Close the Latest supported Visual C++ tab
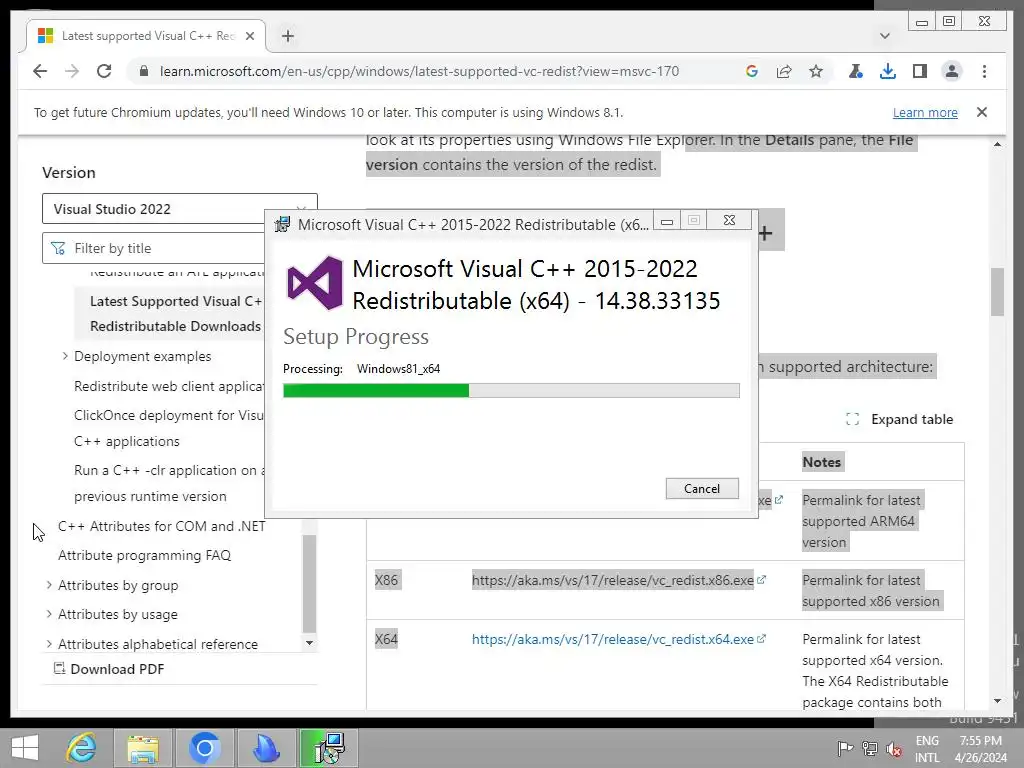The height and width of the screenshot is (768, 1024). (x=249, y=36)
